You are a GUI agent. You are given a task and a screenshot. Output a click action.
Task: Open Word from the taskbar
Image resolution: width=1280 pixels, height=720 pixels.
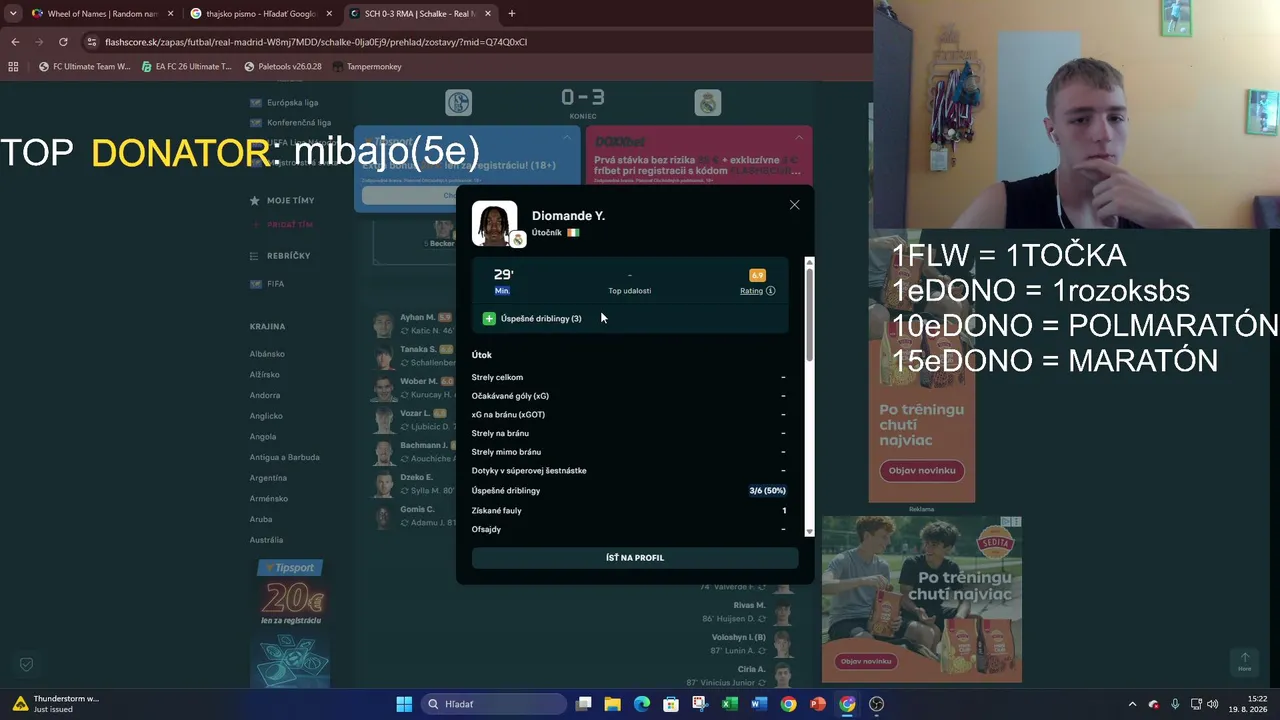(x=758, y=704)
